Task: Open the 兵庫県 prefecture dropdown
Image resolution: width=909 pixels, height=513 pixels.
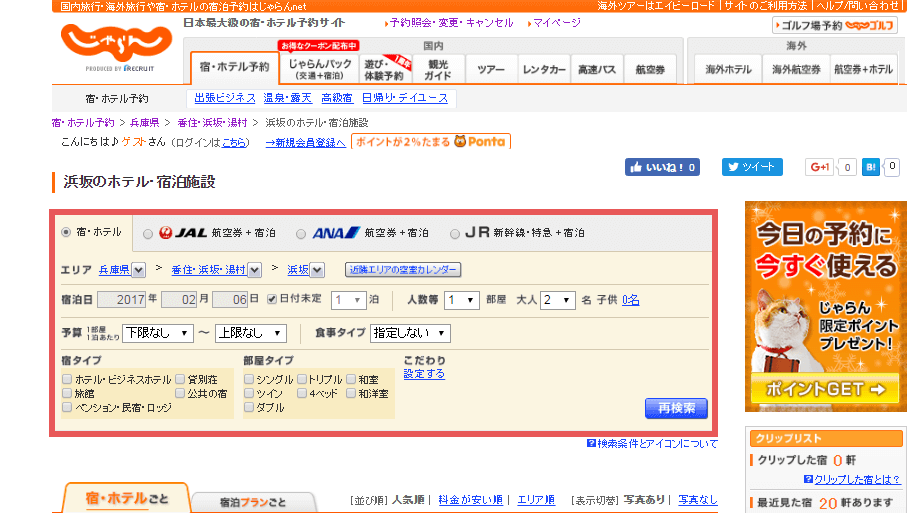Action: [x=138, y=270]
